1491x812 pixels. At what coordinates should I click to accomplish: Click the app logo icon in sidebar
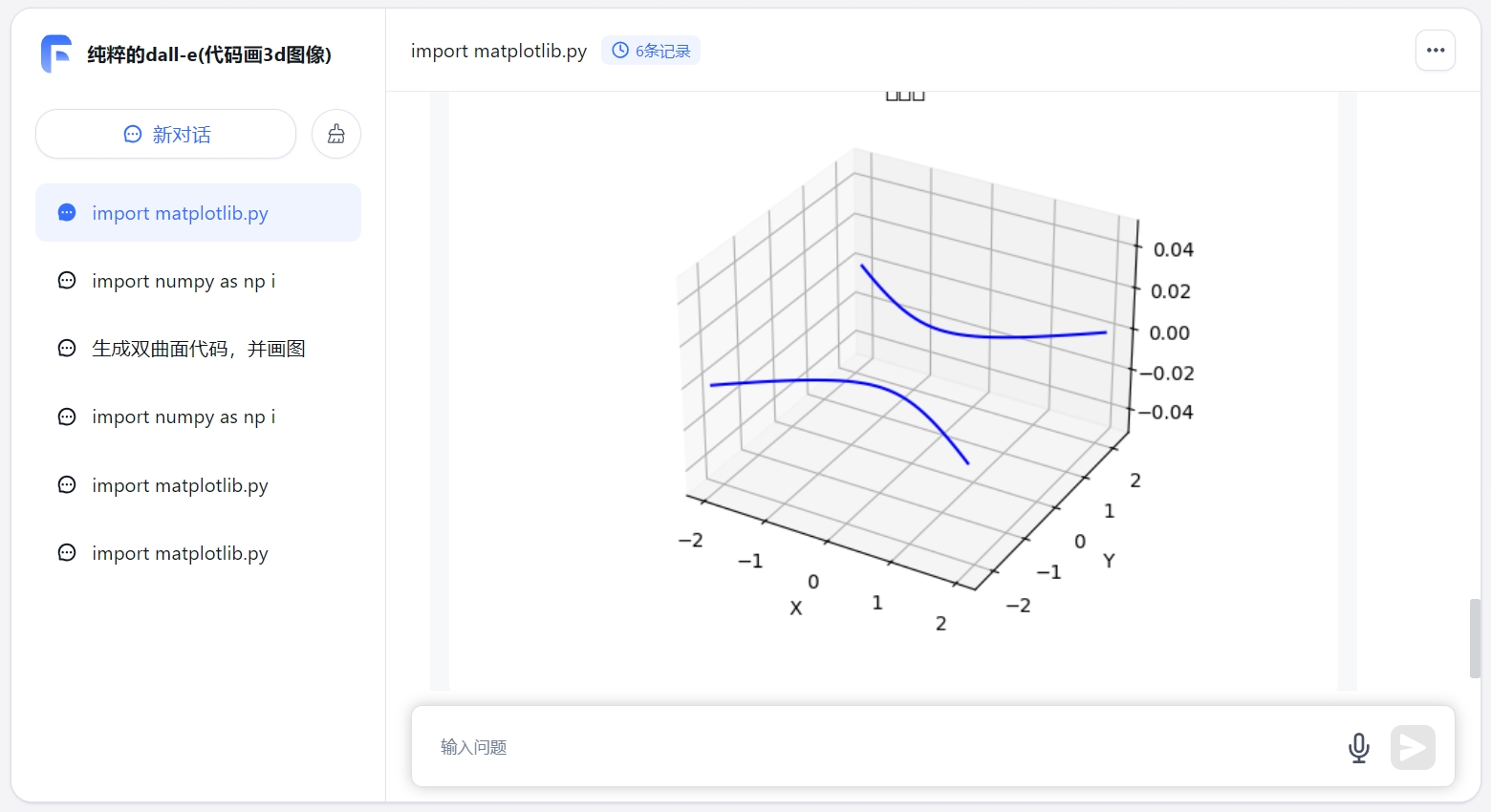pyautogui.click(x=56, y=53)
